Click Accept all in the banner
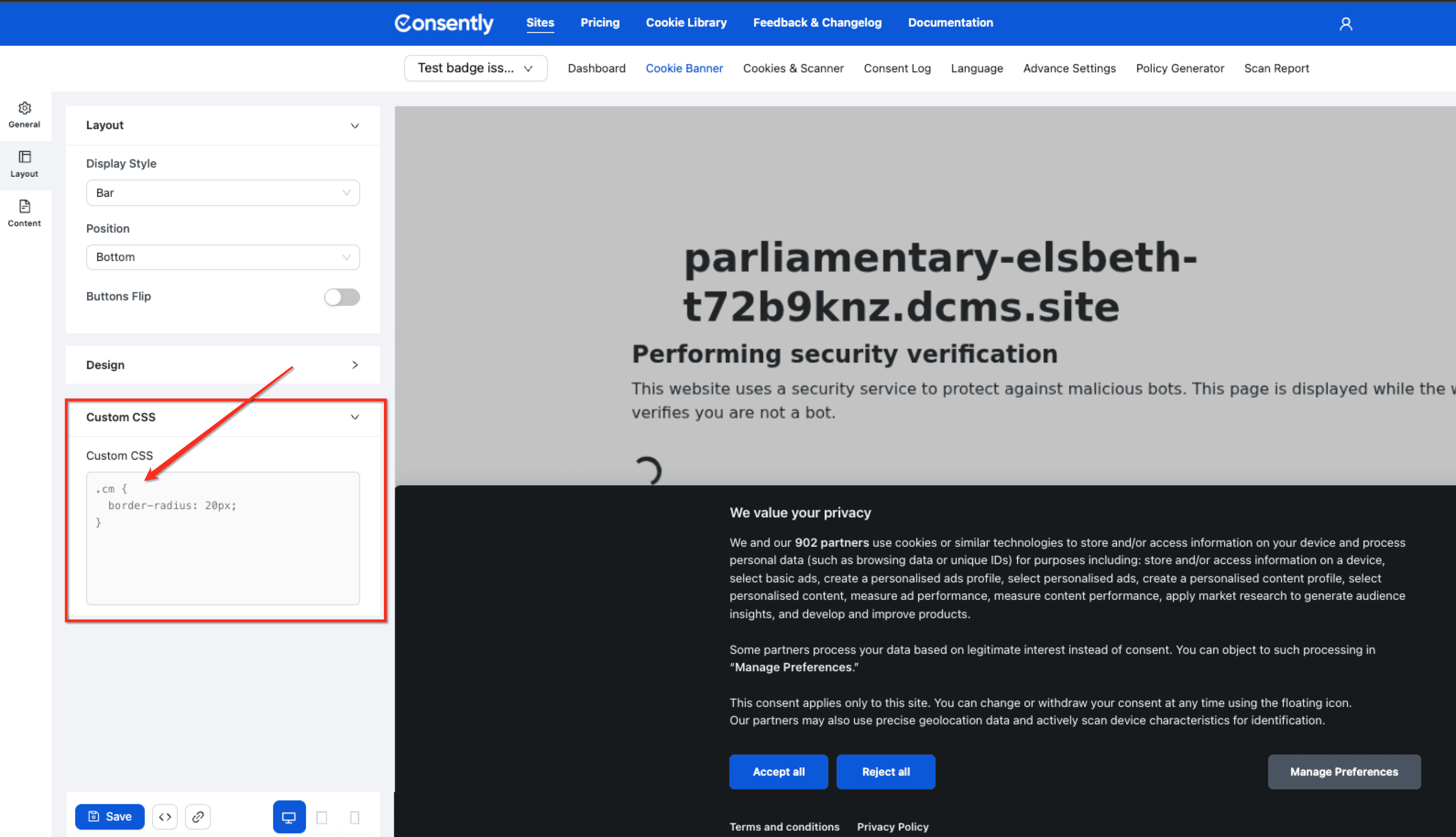The image size is (1456, 837). 778,772
